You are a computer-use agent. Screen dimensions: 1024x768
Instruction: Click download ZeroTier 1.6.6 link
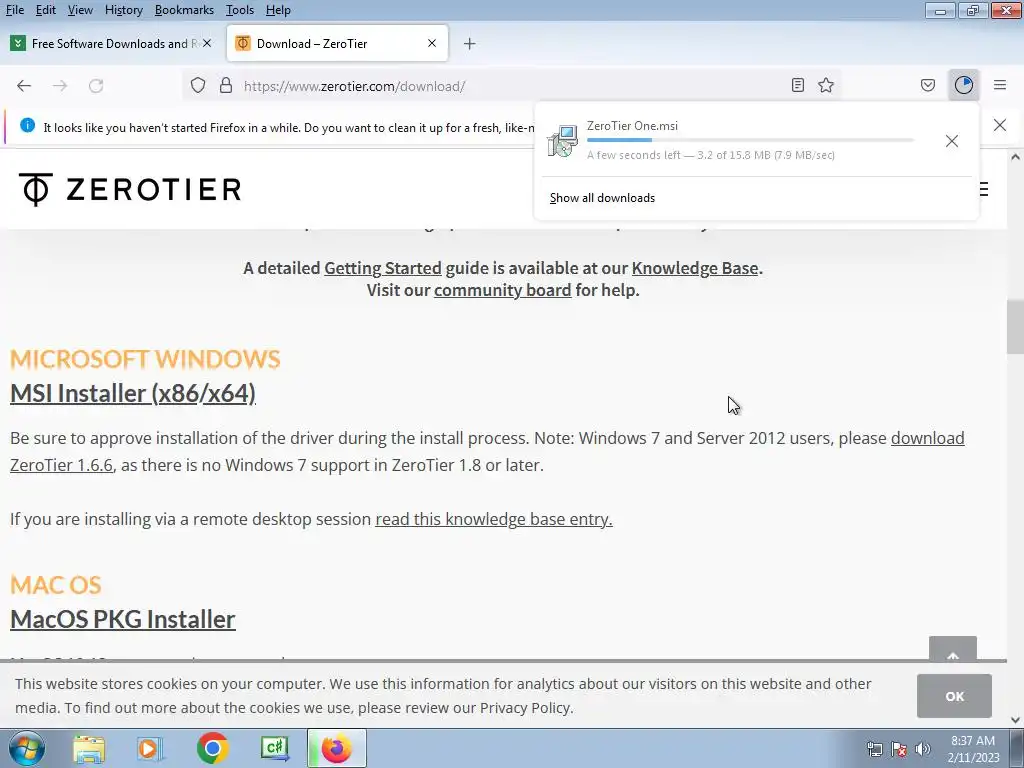[x=927, y=438]
